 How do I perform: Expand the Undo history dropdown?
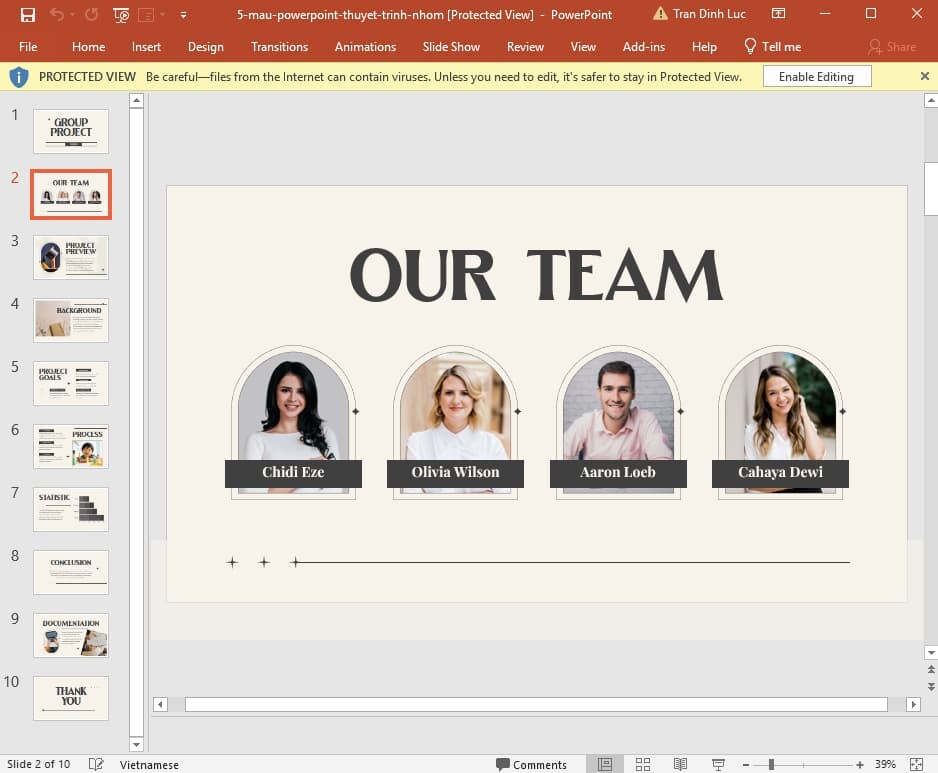point(72,14)
